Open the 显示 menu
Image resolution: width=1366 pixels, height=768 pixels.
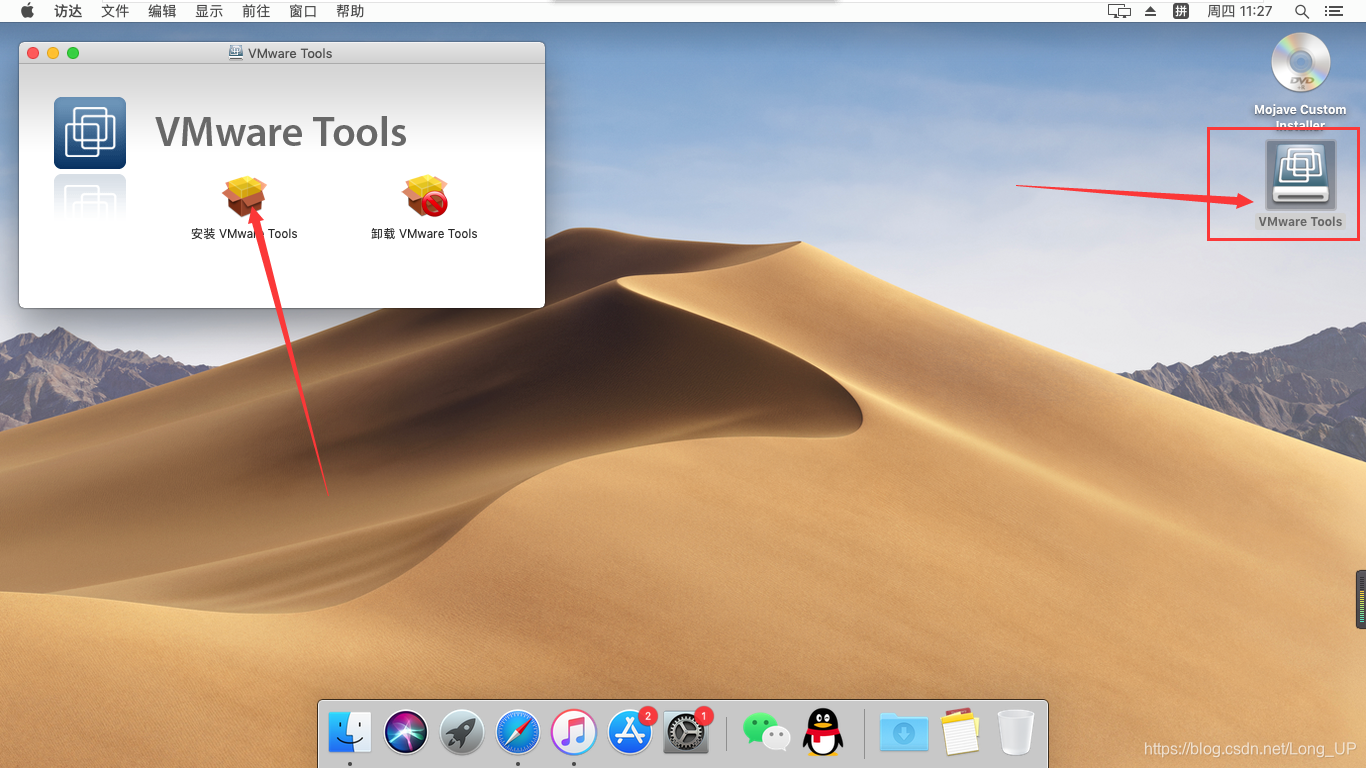[x=209, y=11]
